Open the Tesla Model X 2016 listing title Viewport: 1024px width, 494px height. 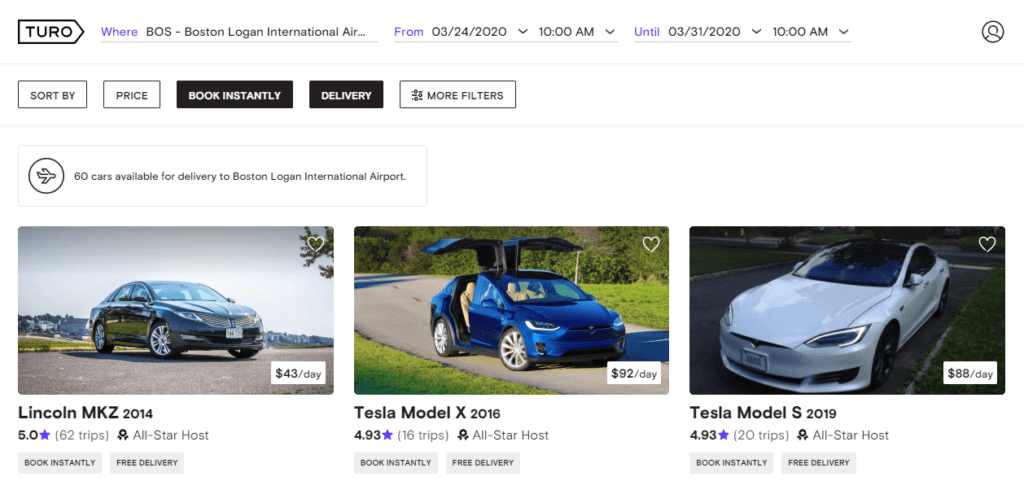[426, 413]
